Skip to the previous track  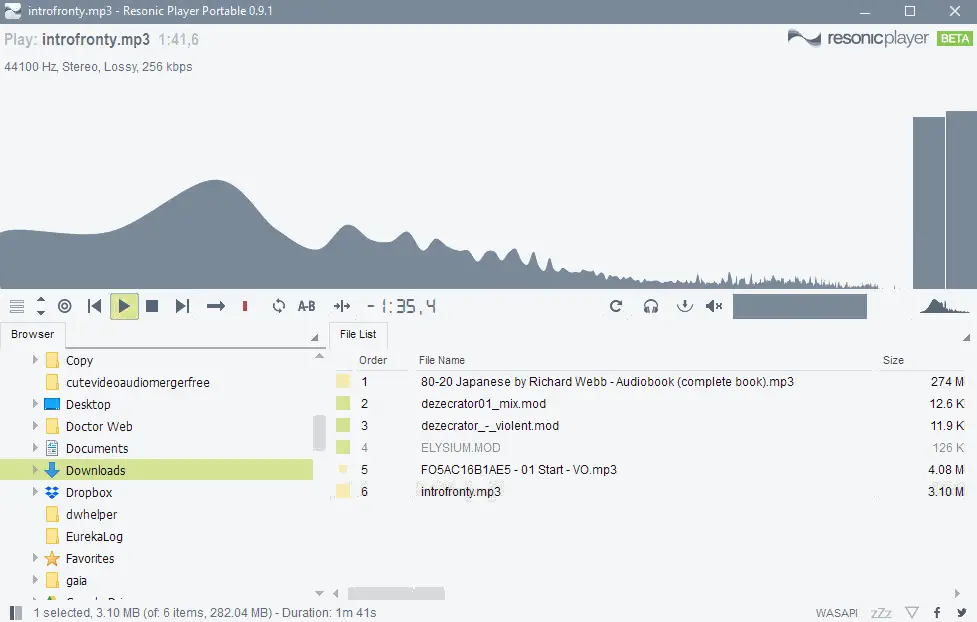[x=95, y=306]
